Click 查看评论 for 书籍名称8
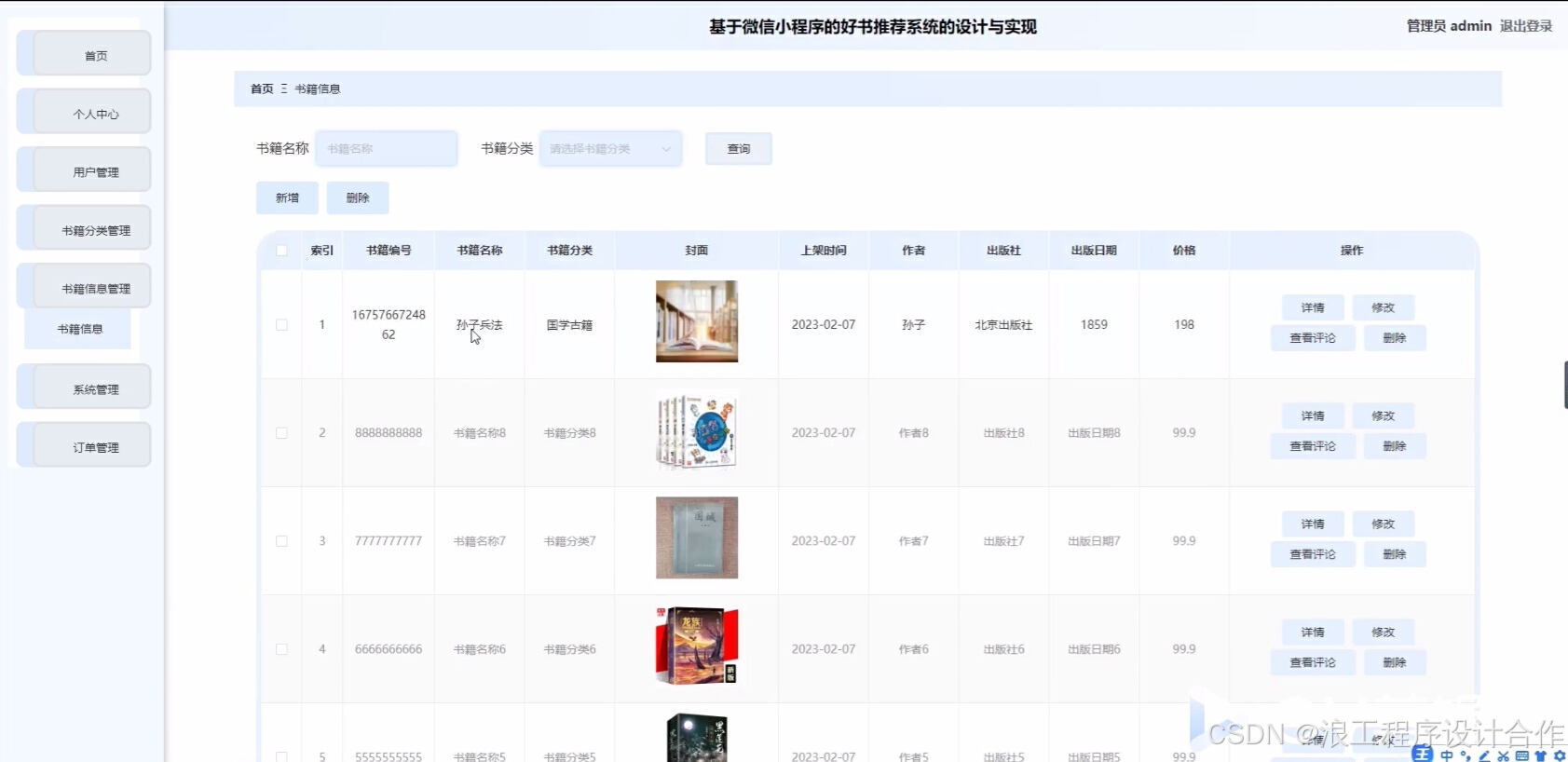 coord(1312,446)
